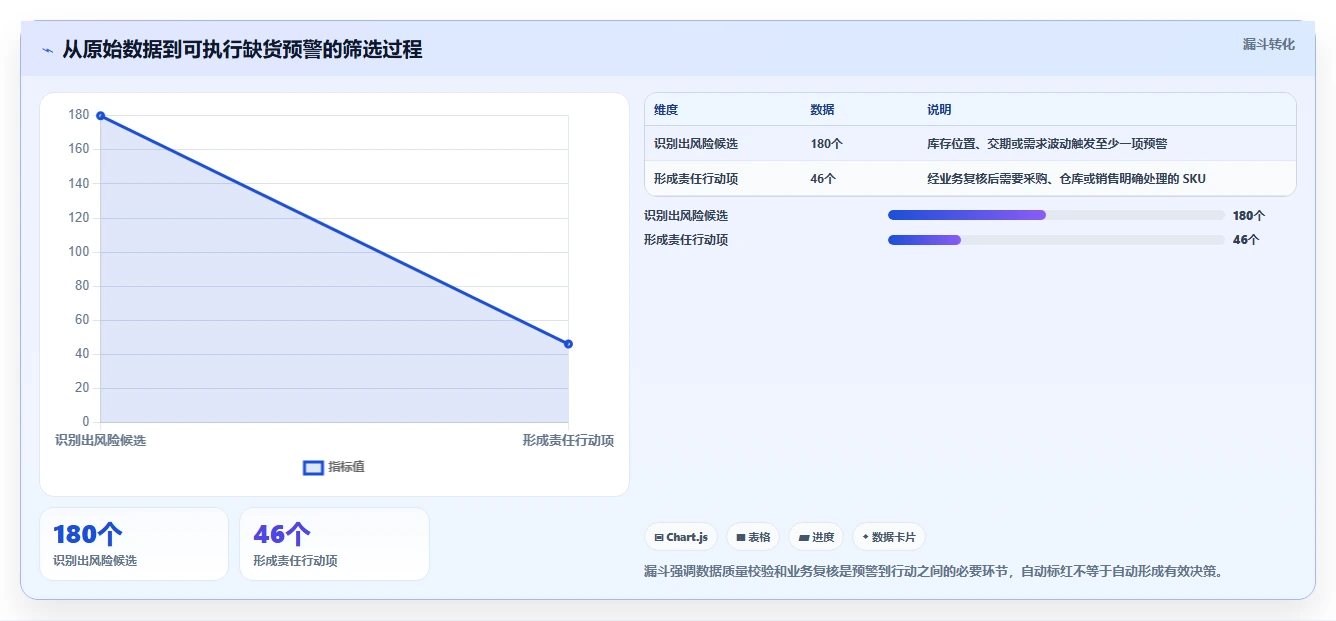Click the 46个 data card
This screenshot has height=621, width=1336.
coord(334,544)
